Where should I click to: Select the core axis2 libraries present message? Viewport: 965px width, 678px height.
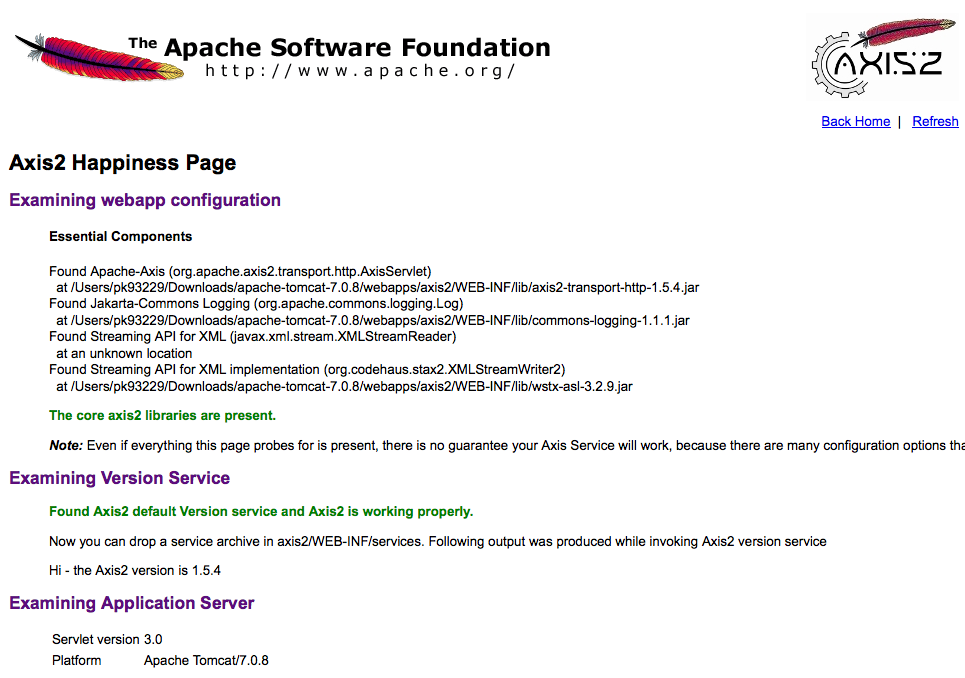pyautogui.click(x=162, y=415)
